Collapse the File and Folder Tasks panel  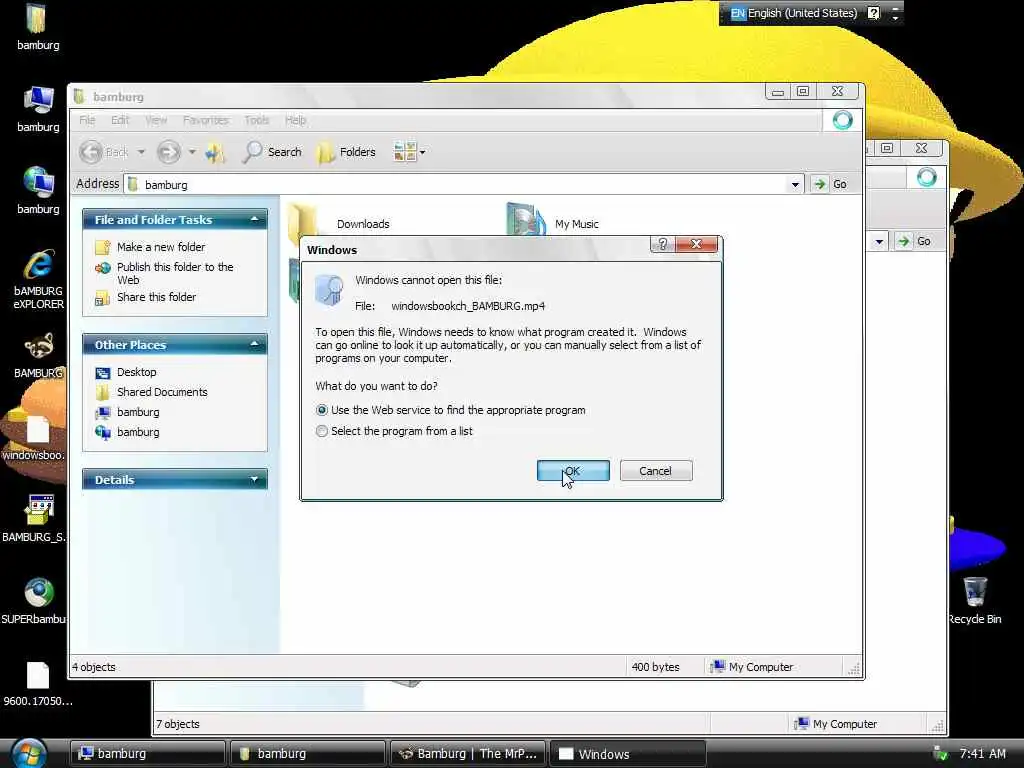click(254, 219)
